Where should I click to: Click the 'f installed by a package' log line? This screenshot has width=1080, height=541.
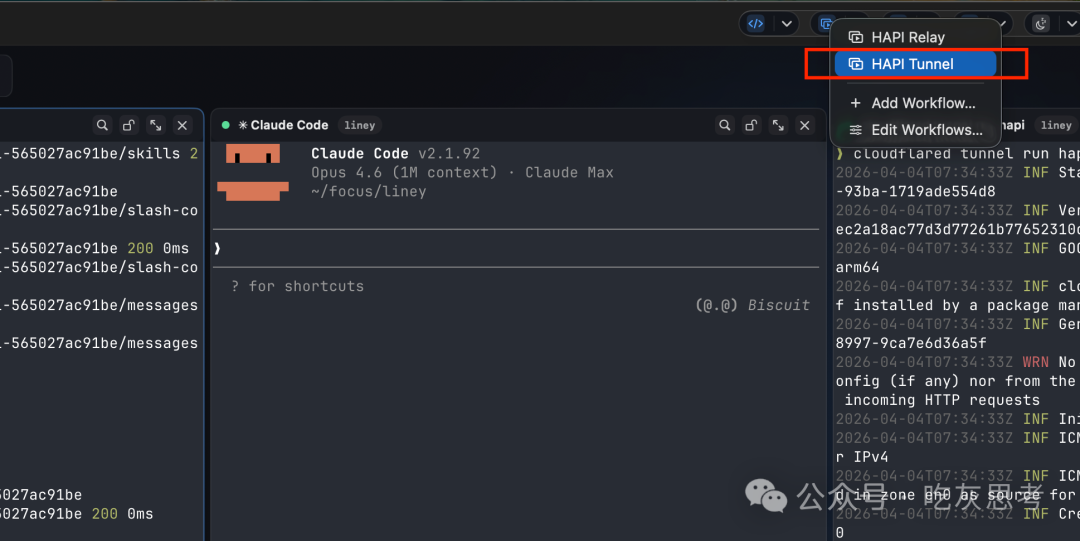tap(958, 305)
